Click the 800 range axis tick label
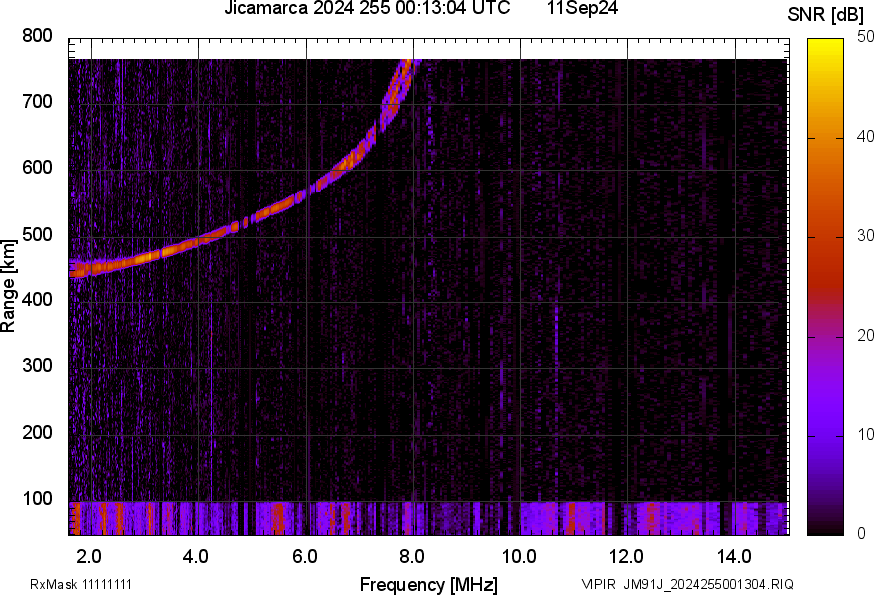 37,37
